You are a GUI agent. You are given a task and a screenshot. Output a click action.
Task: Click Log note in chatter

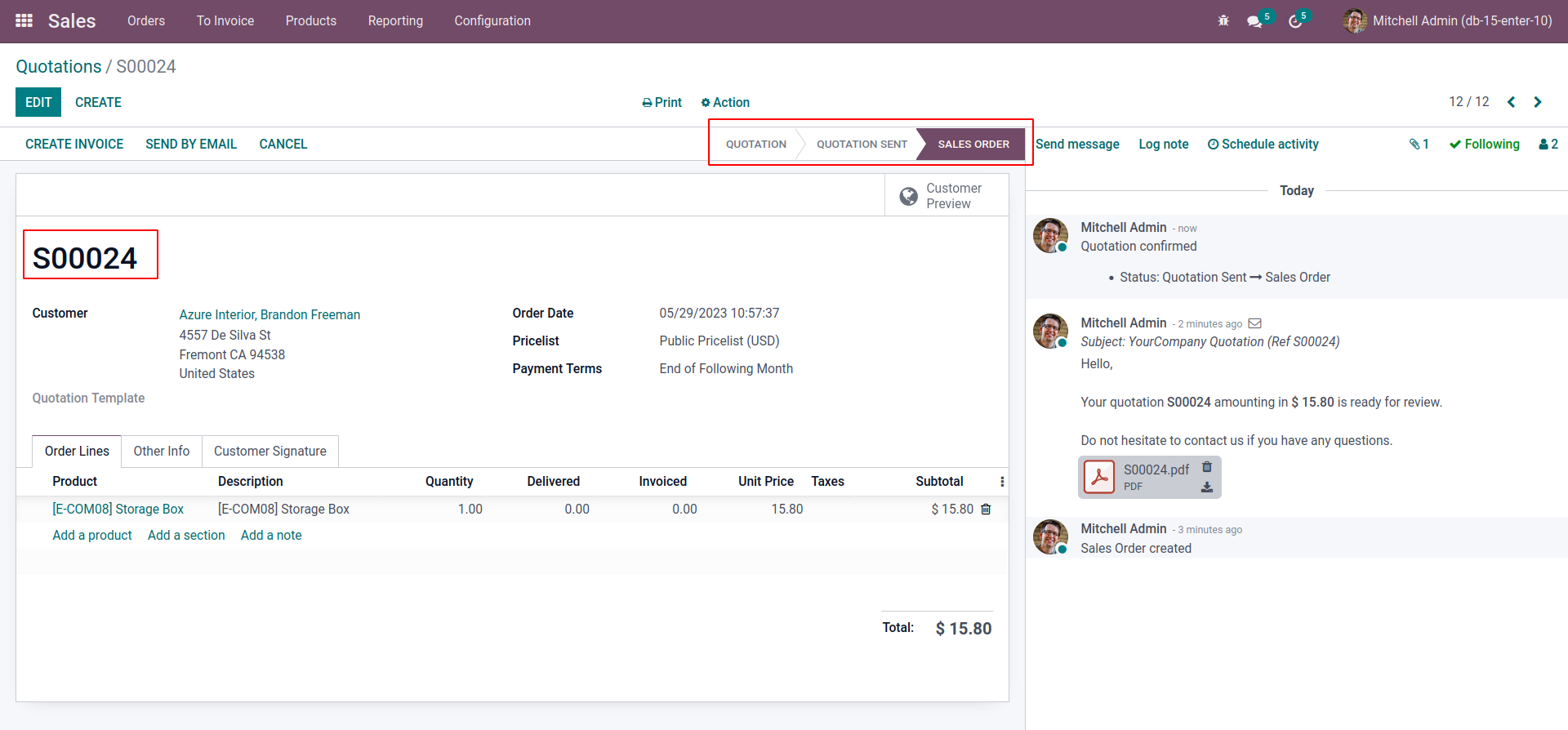click(1164, 145)
